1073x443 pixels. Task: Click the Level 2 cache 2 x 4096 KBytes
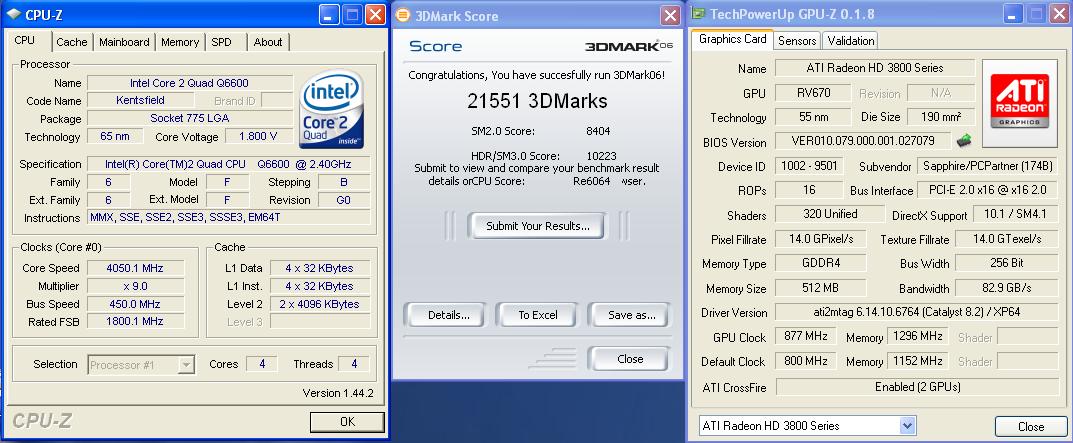pos(320,304)
